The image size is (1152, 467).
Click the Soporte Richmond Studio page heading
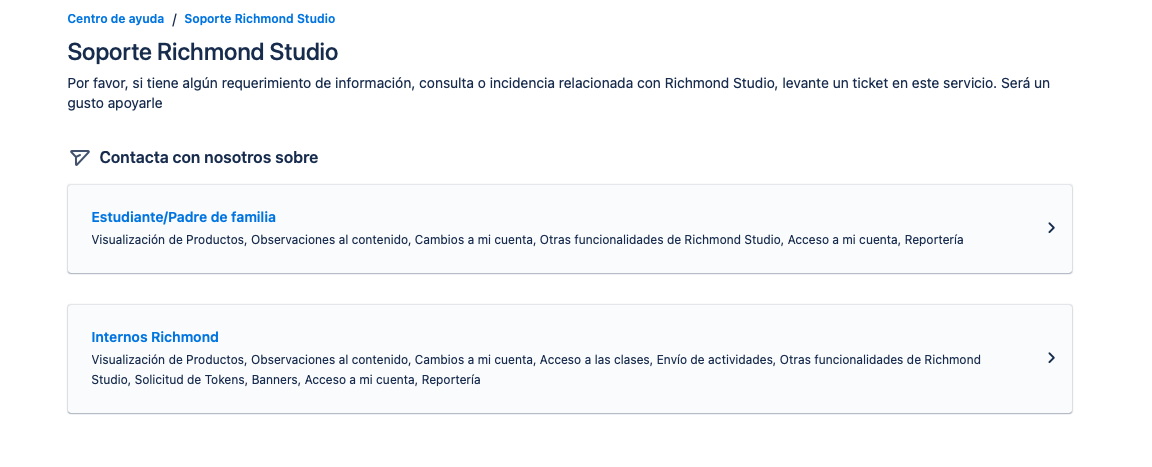[203, 52]
